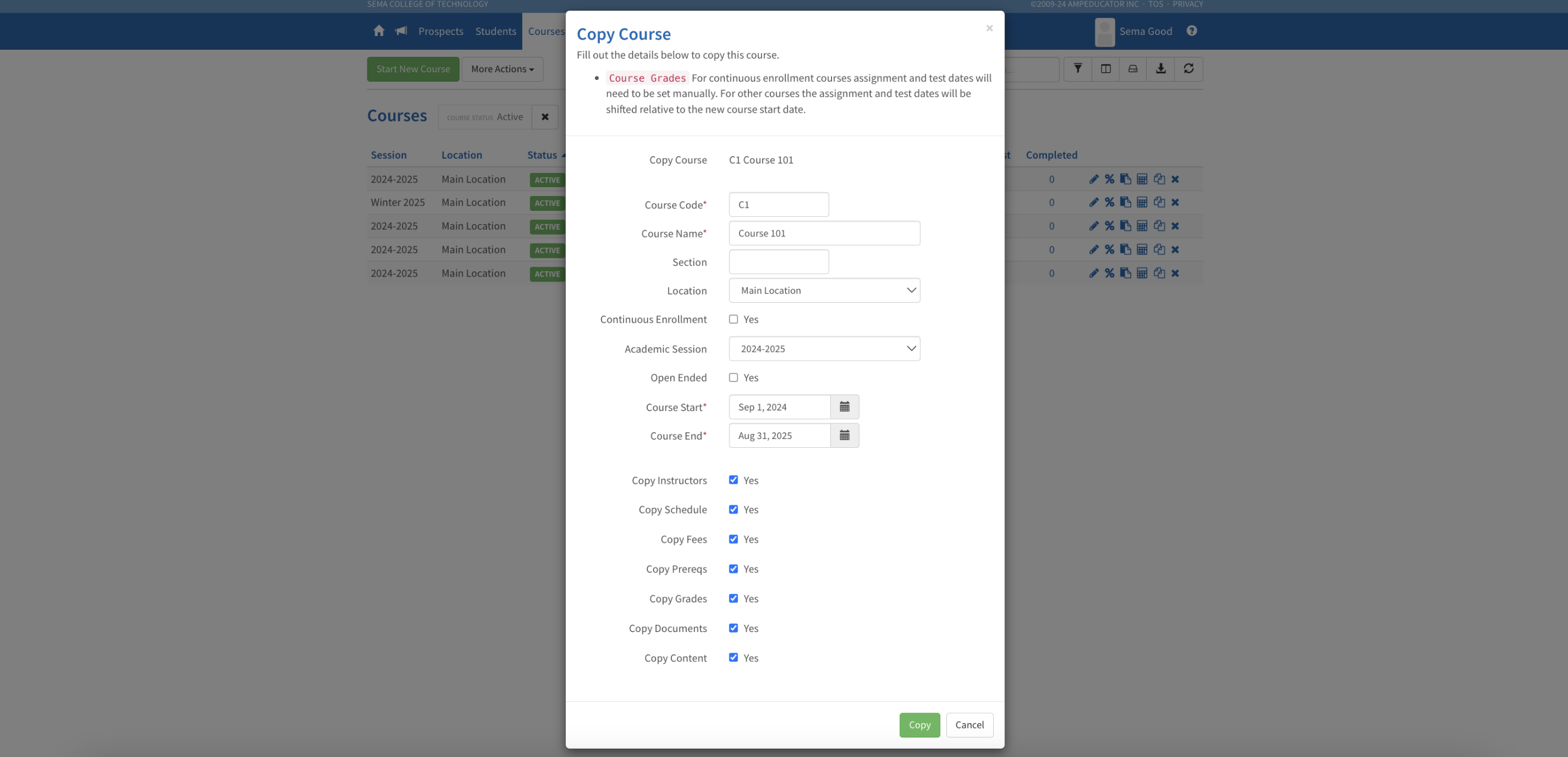Click into the Section input field

779,262
